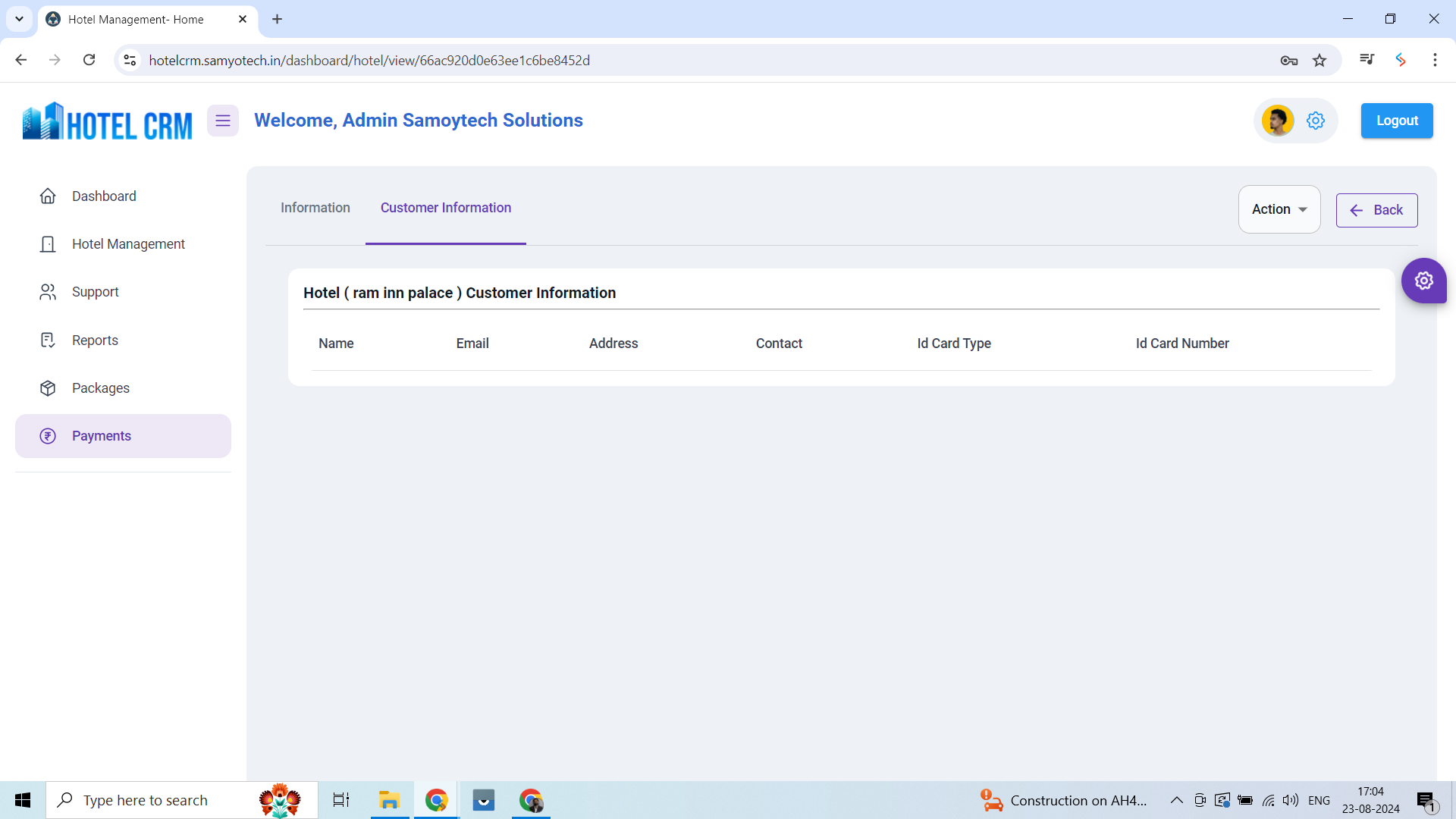The height and width of the screenshot is (819, 1456).
Task: Select the Customer Information tab
Action: tap(446, 208)
